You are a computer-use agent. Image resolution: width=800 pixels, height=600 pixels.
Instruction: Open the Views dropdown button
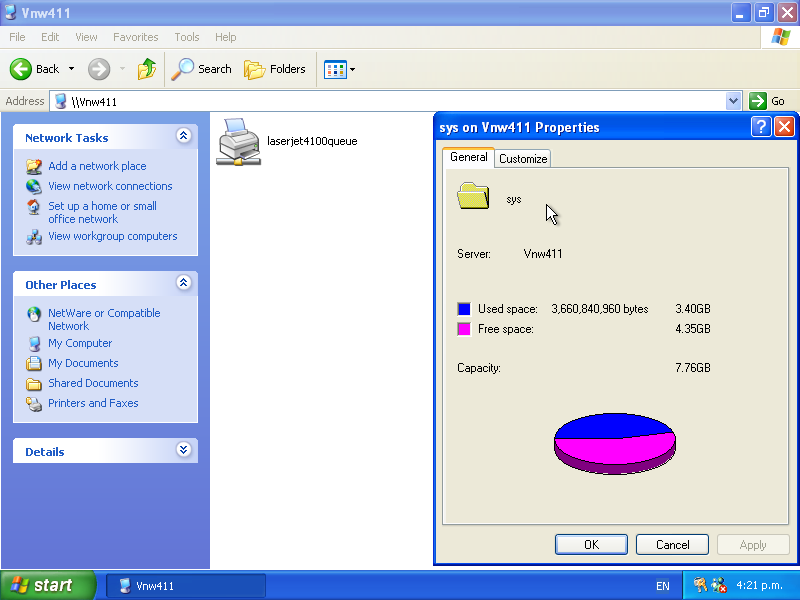pos(339,69)
